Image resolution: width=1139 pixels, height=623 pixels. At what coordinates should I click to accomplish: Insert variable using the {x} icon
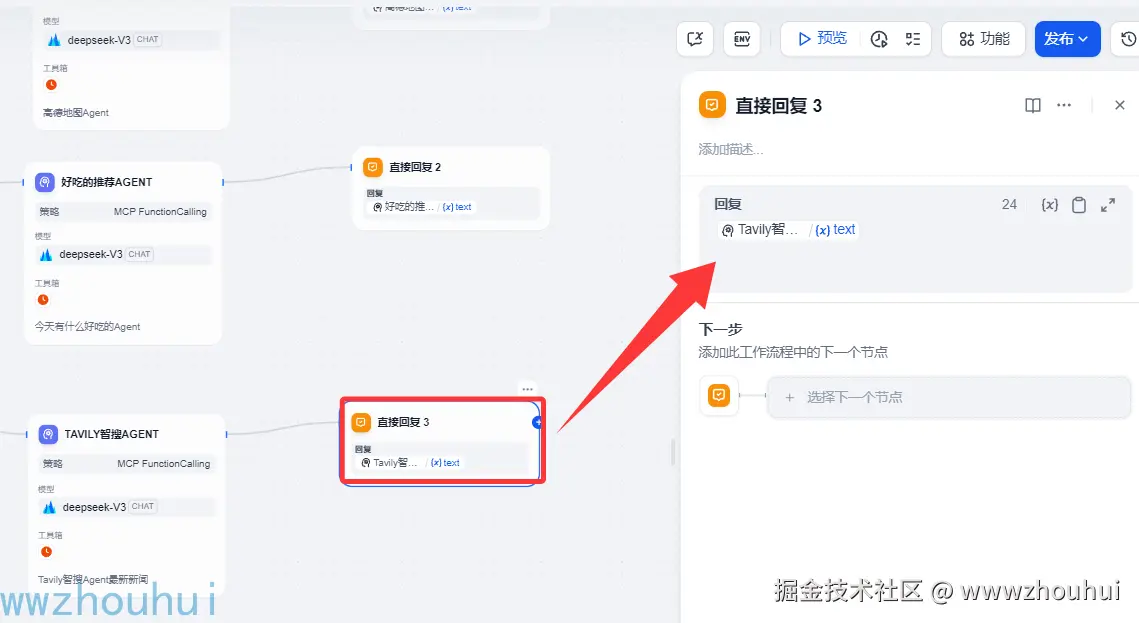pos(1049,205)
